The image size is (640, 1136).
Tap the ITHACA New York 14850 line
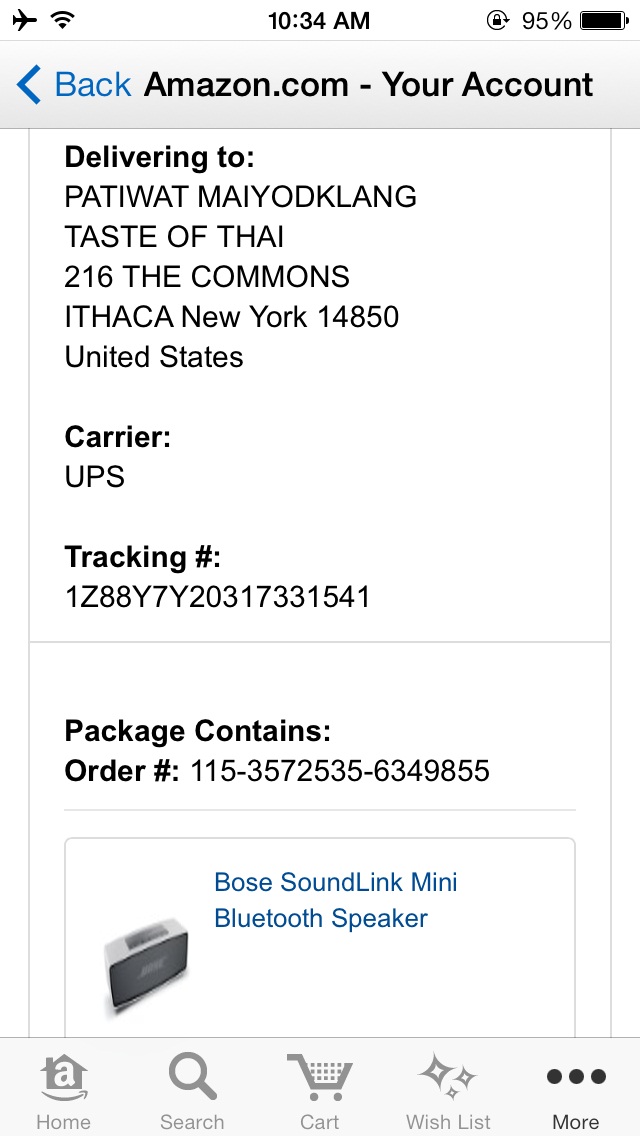(232, 317)
